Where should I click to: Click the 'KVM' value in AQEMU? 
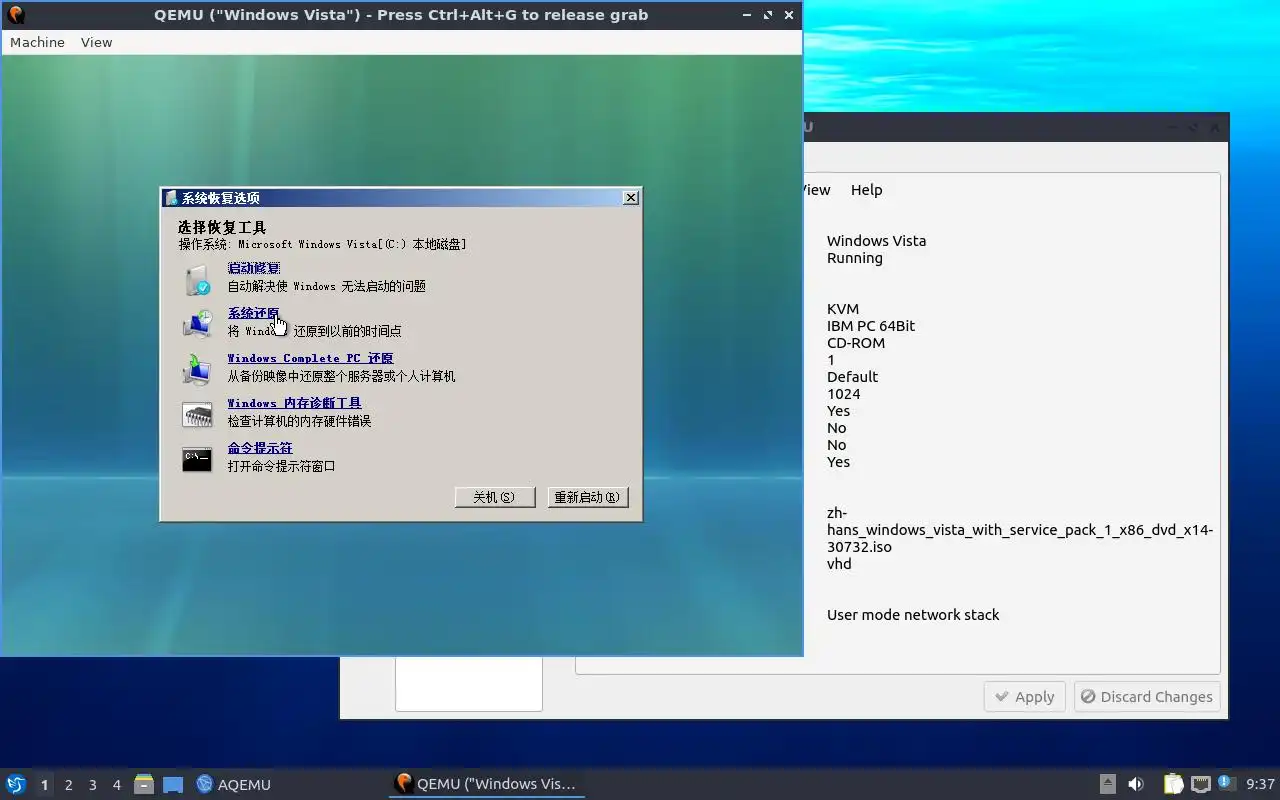(843, 309)
